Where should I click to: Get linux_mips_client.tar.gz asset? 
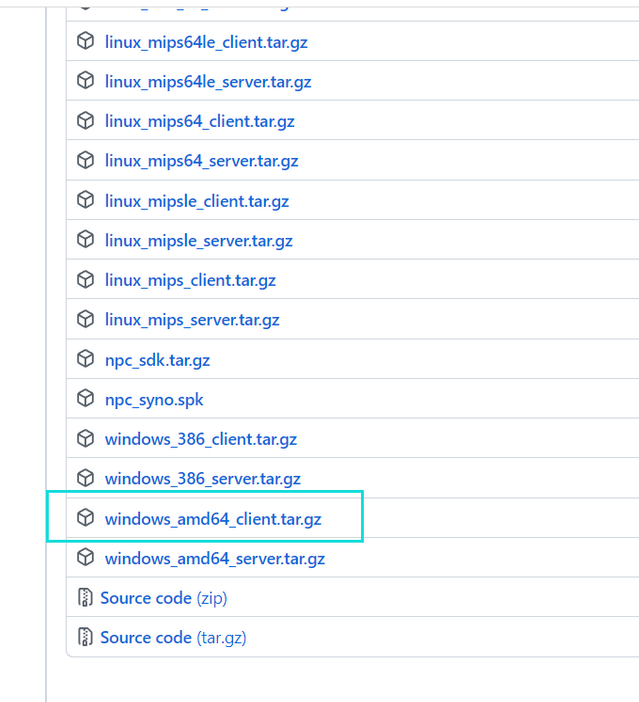(190, 280)
